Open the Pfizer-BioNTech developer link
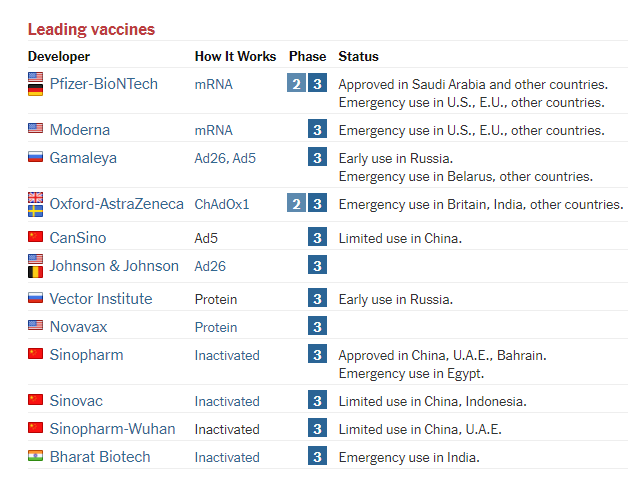 103,84
